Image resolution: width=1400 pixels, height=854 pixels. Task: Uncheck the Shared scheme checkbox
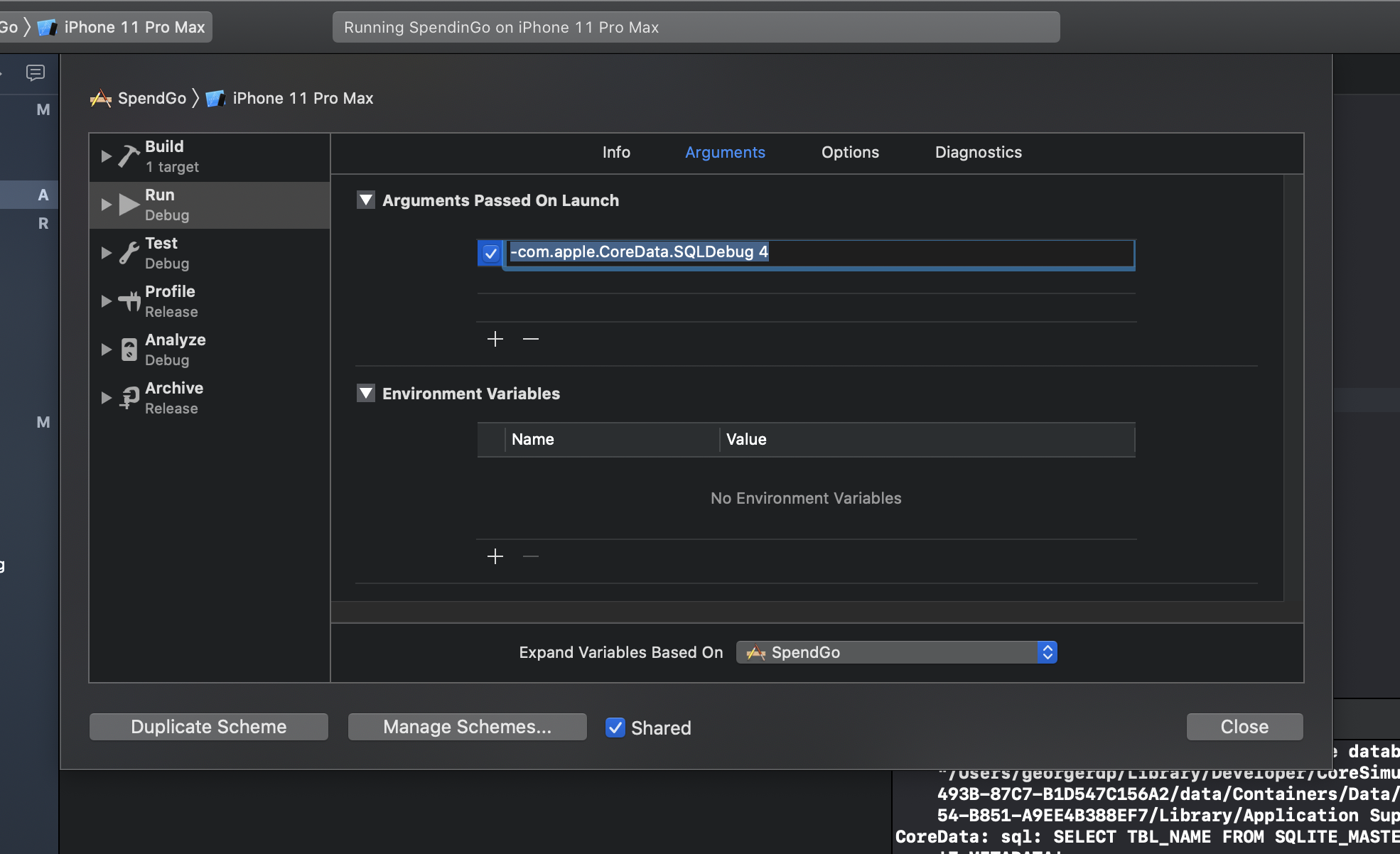pyautogui.click(x=615, y=728)
